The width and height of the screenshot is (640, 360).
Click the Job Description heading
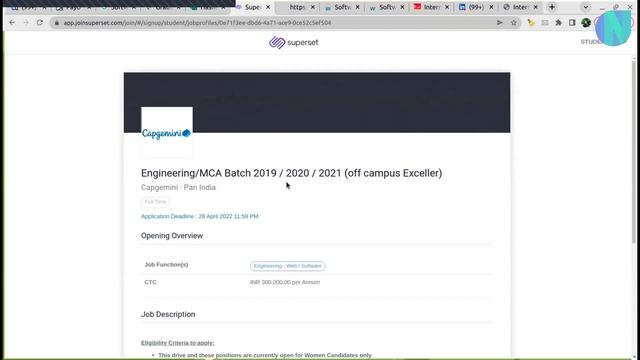pos(168,314)
